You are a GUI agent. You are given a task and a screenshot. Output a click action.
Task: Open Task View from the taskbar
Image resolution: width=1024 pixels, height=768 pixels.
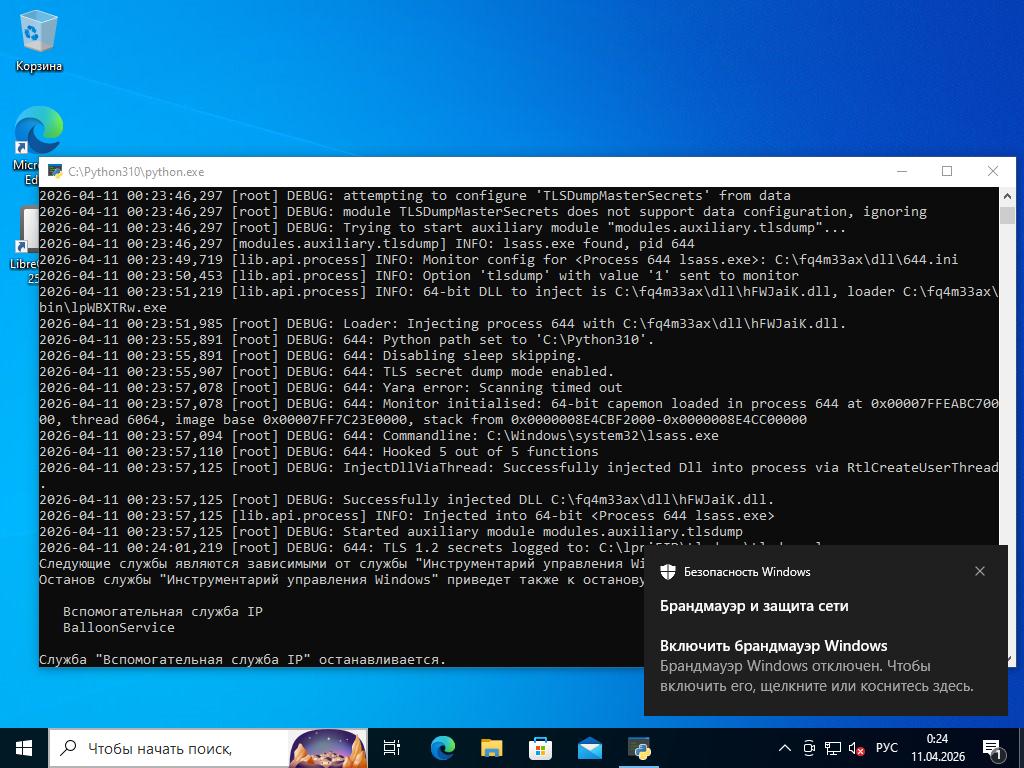tap(392, 747)
